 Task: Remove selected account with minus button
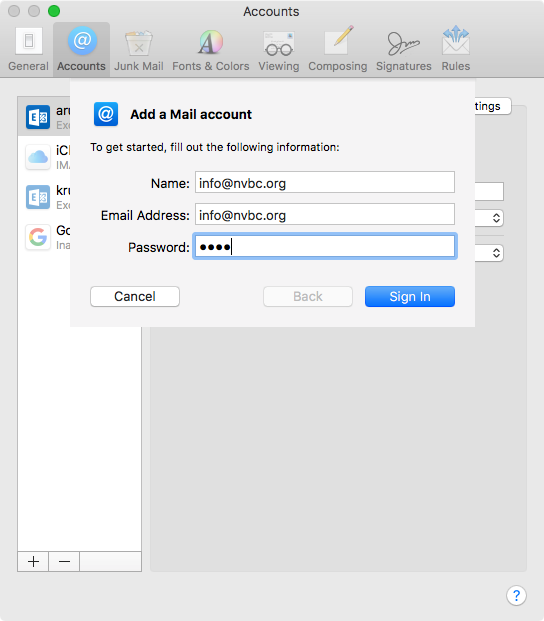64,562
